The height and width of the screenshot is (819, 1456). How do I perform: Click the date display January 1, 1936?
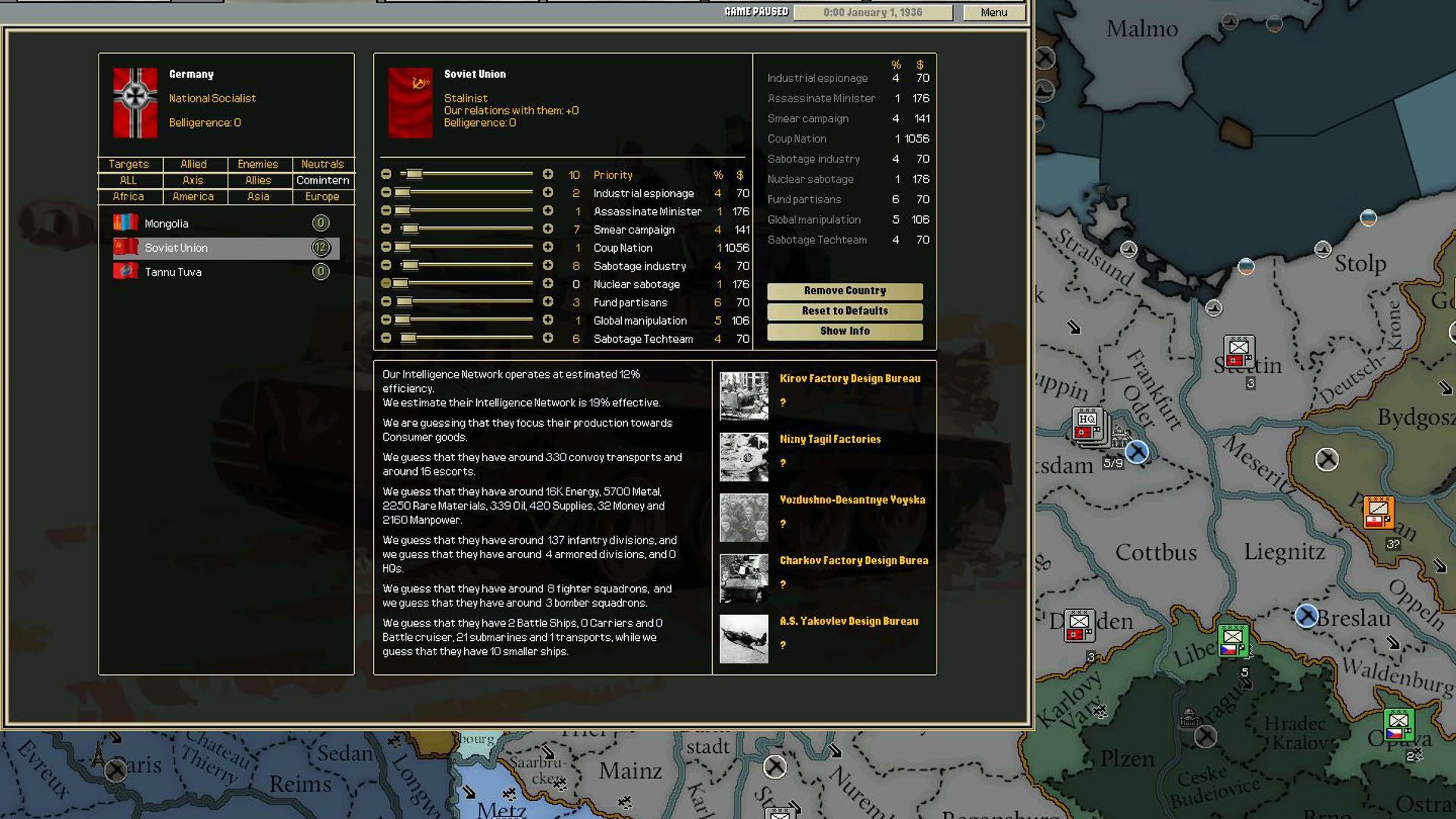873,12
